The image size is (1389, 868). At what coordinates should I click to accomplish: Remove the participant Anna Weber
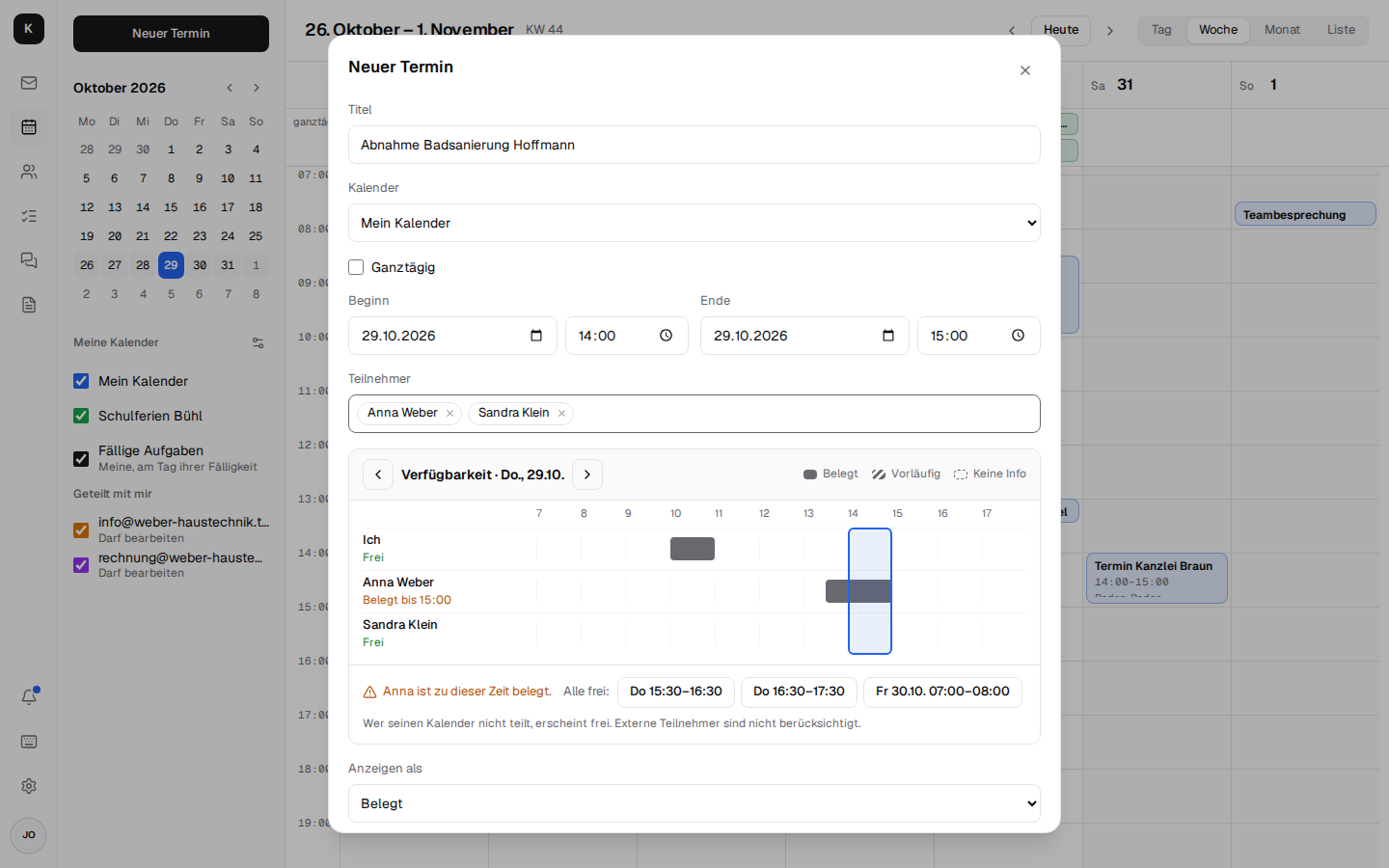point(449,413)
